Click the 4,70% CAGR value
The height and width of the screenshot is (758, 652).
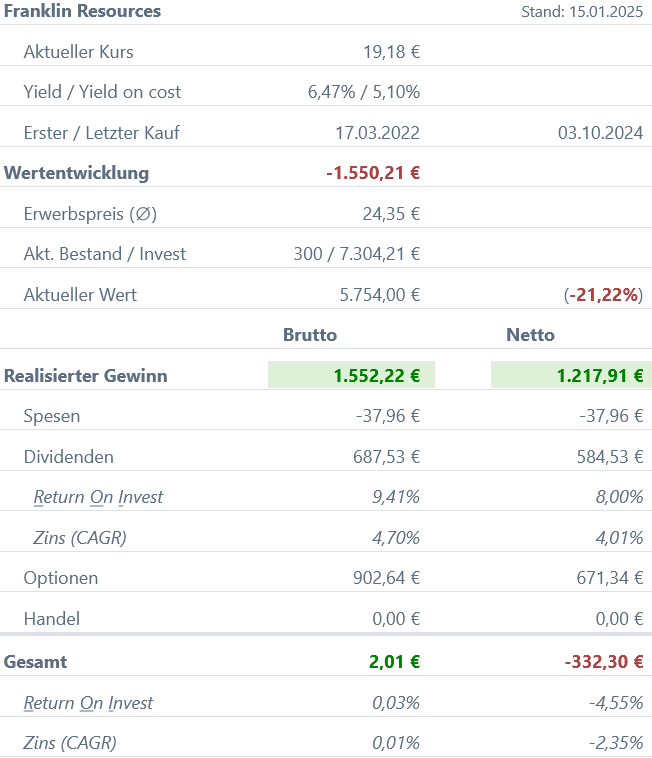pyautogui.click(x=396, y=538)
